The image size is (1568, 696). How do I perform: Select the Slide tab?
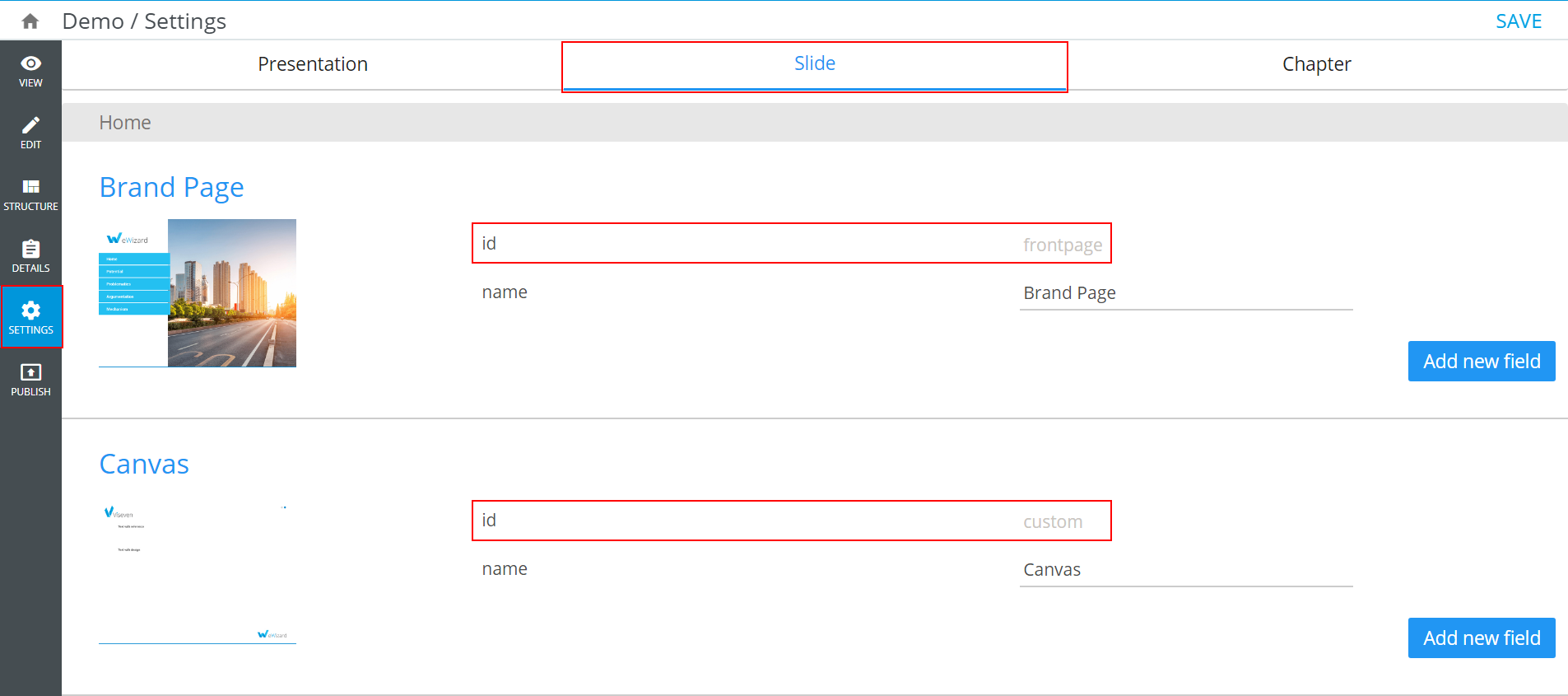point(814,64)
